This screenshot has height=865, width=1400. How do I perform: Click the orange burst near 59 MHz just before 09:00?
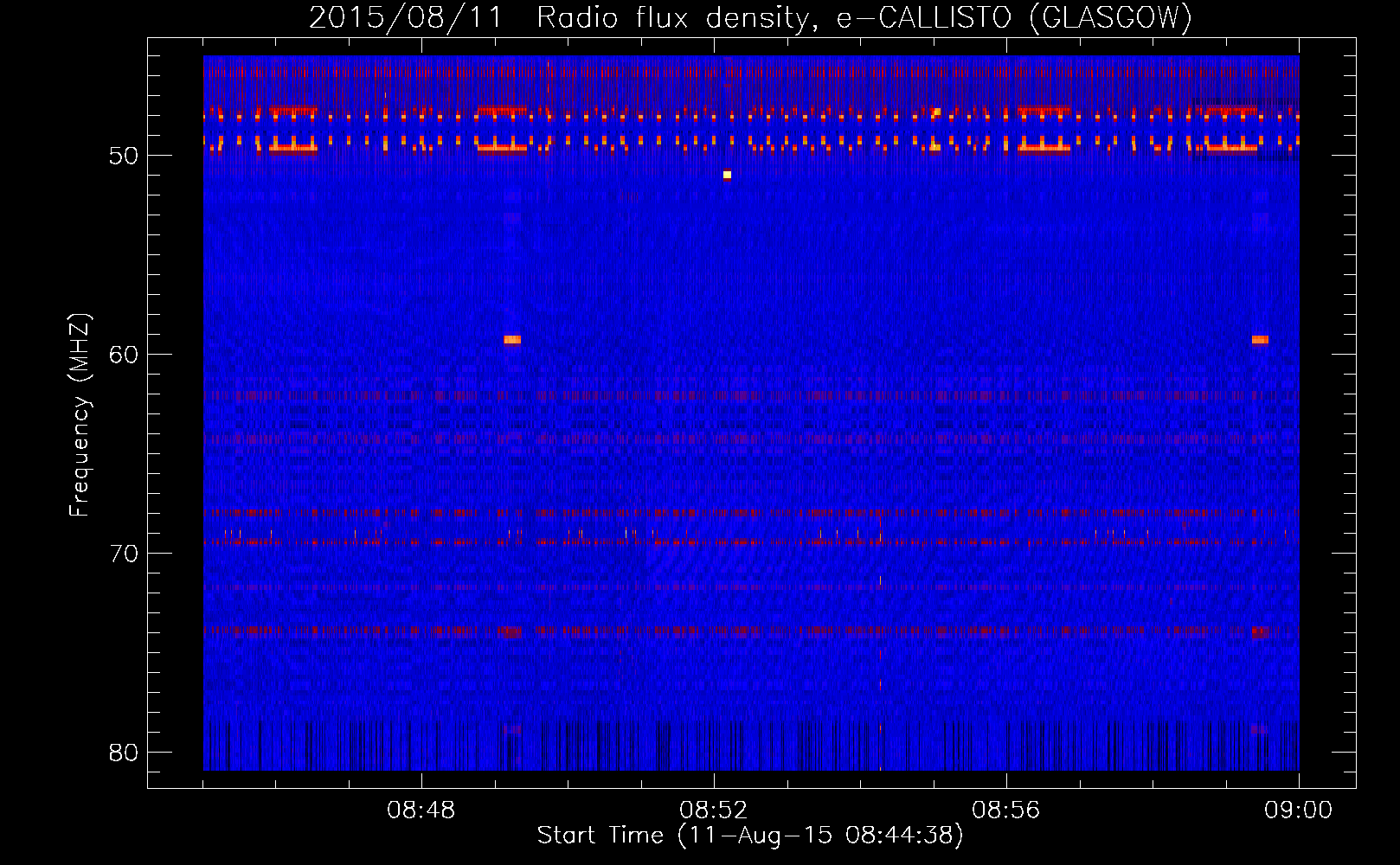click(x=1260, y=340)
